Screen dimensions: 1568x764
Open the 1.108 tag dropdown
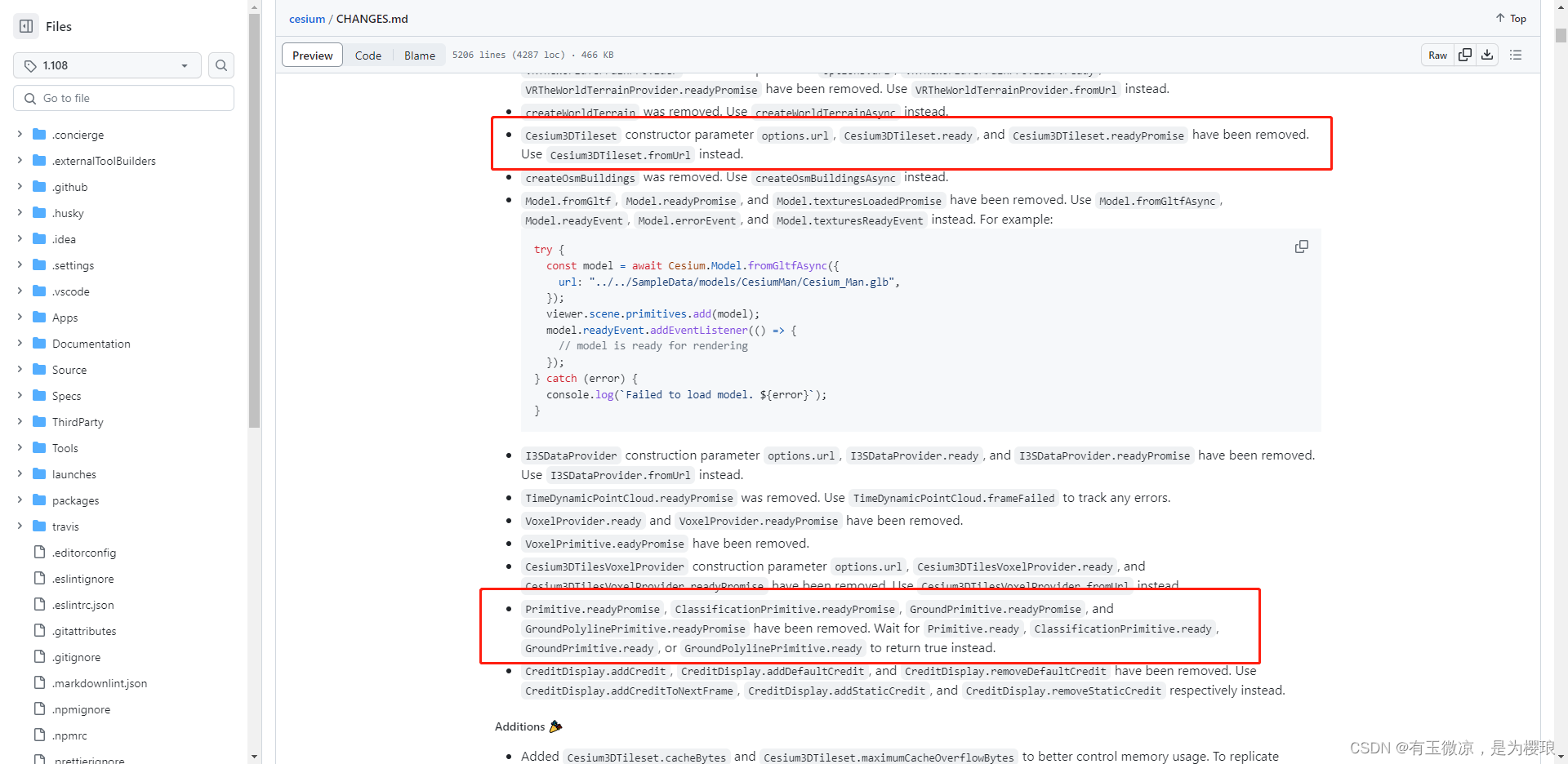coord(107,65)
